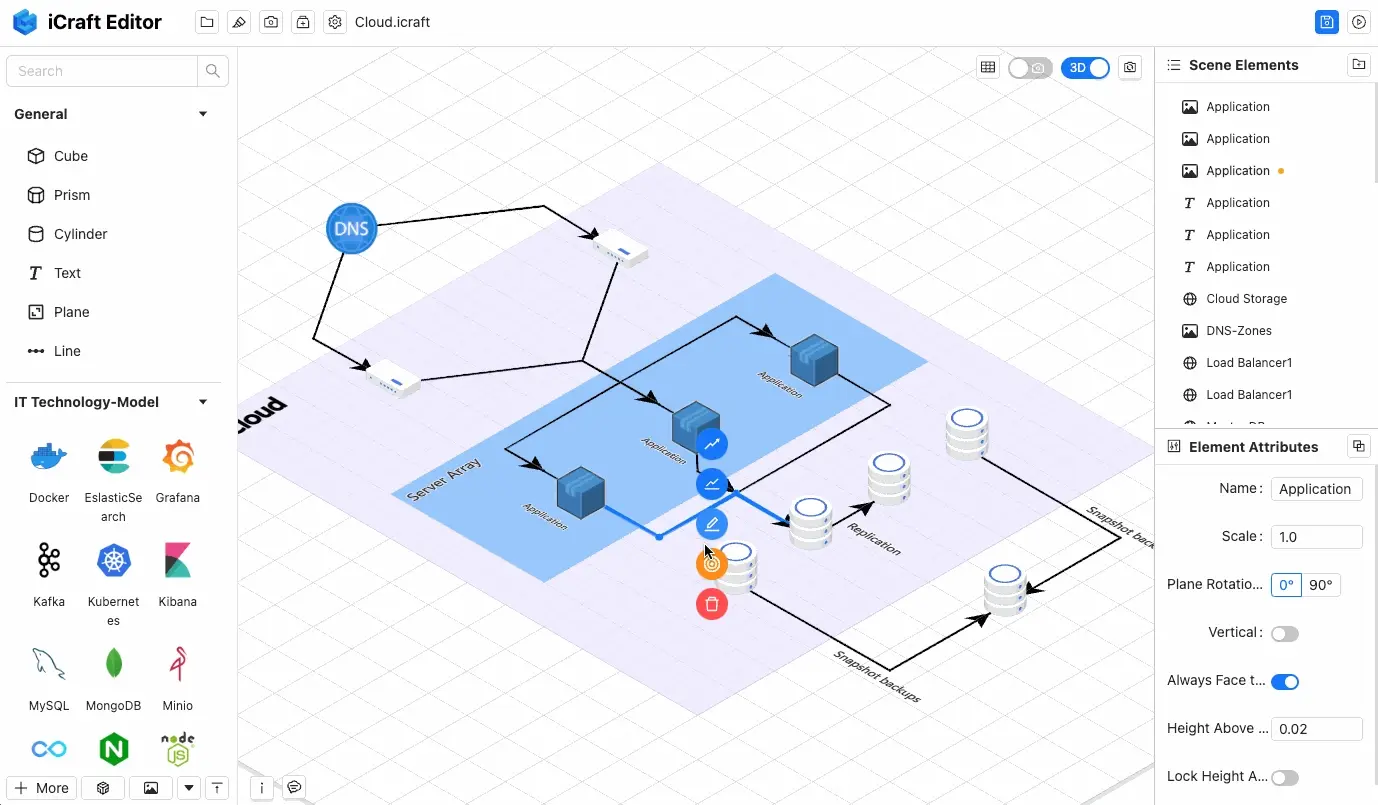This screenshot has width=1378, height=805.
Task: Disable the Always Face toggle
Action: [1284, 681]
